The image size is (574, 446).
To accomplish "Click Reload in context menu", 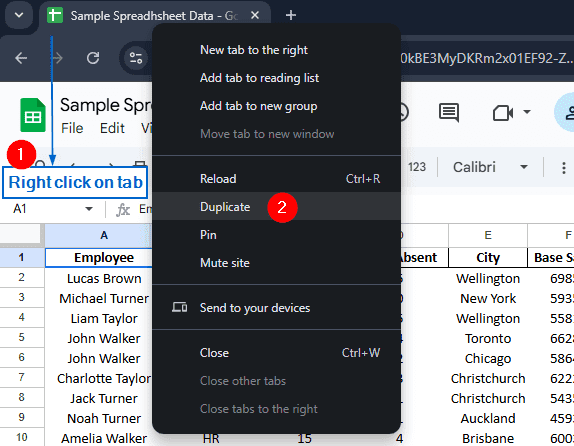I will coord(276,179).
